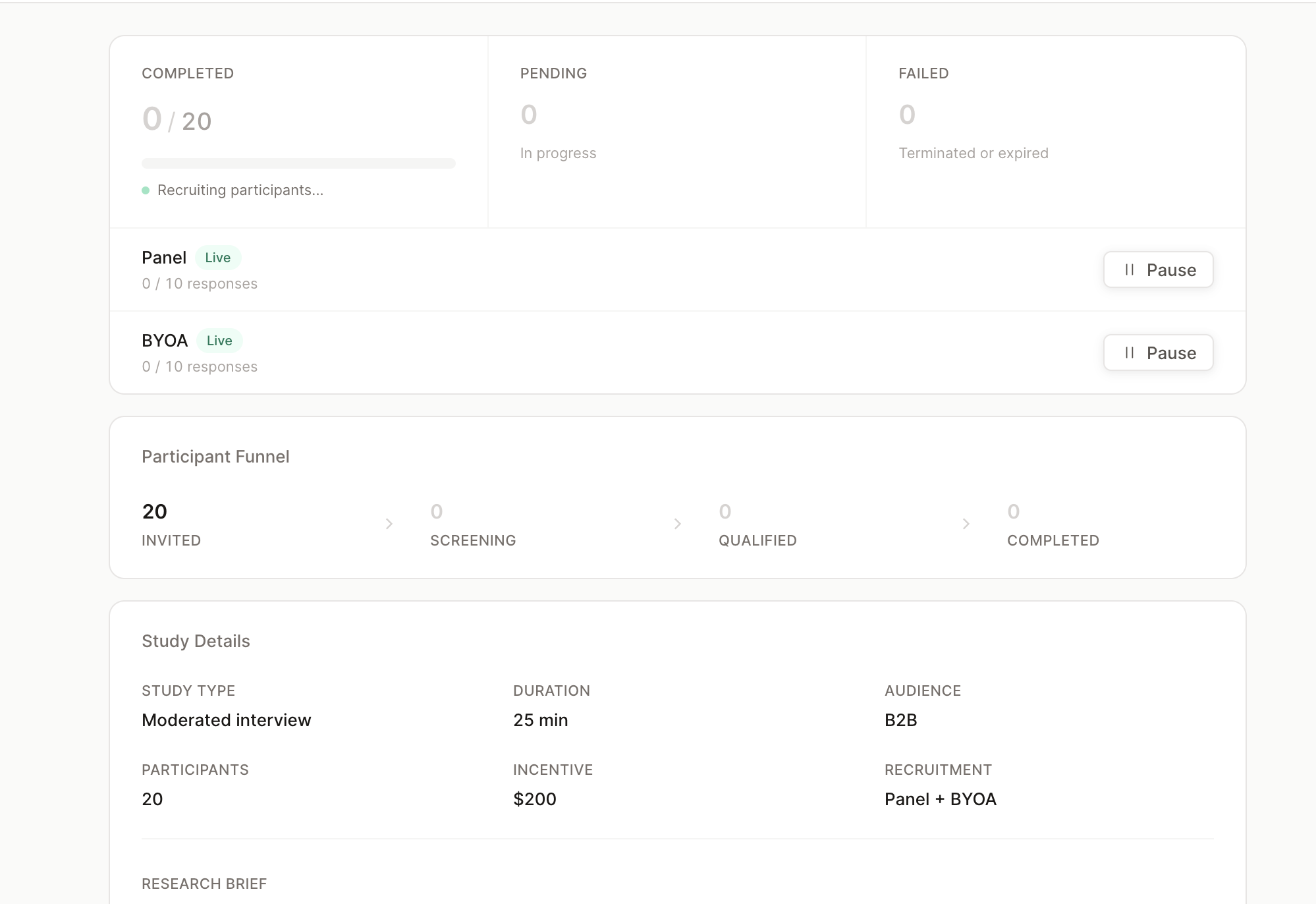The height and width of the screenshot is (904, 1316).
Task: Click the Live badge on the BYOA row
Action: pos(219,341)
